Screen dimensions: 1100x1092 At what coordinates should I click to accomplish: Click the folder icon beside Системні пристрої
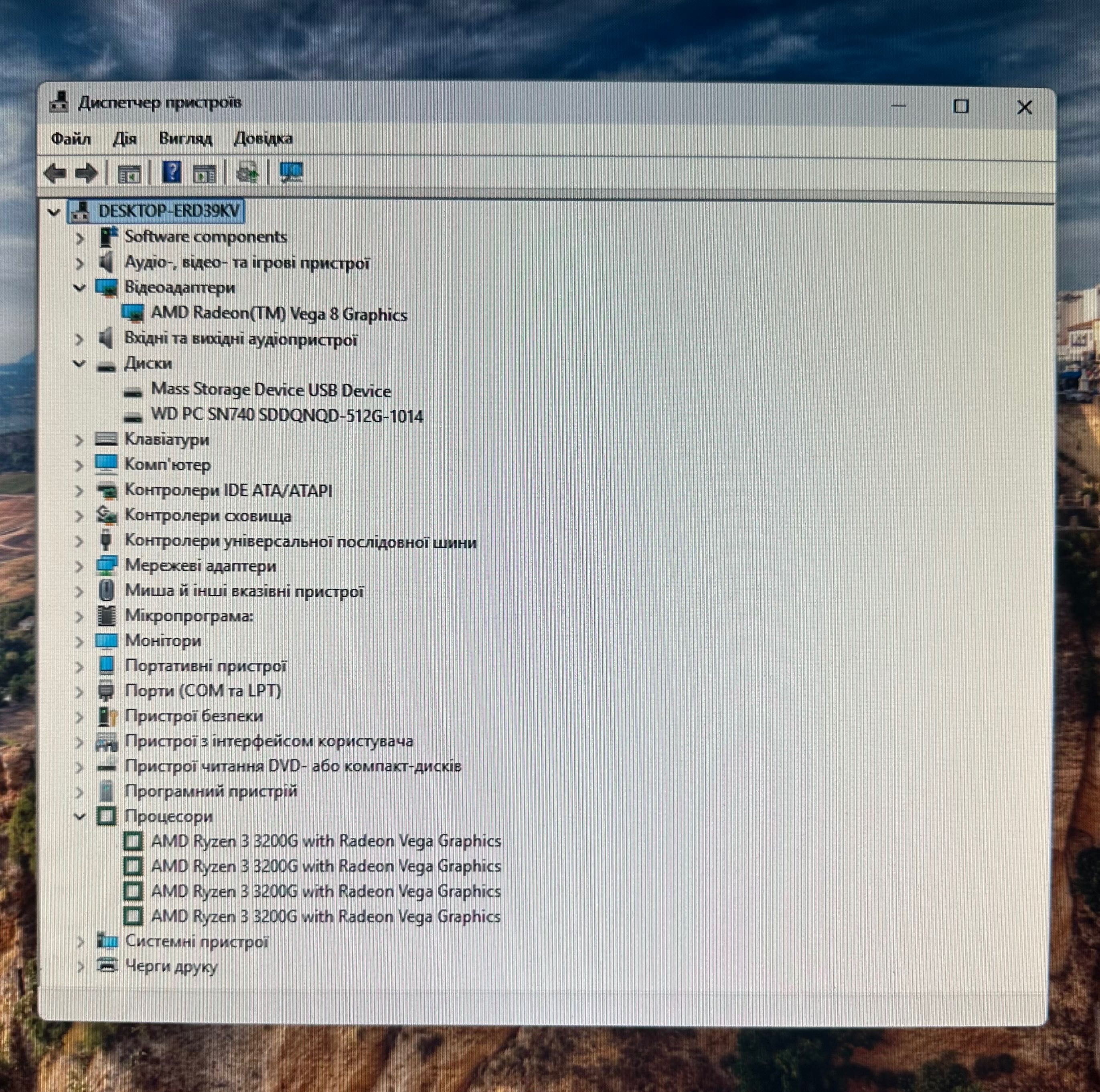point(107,940)
